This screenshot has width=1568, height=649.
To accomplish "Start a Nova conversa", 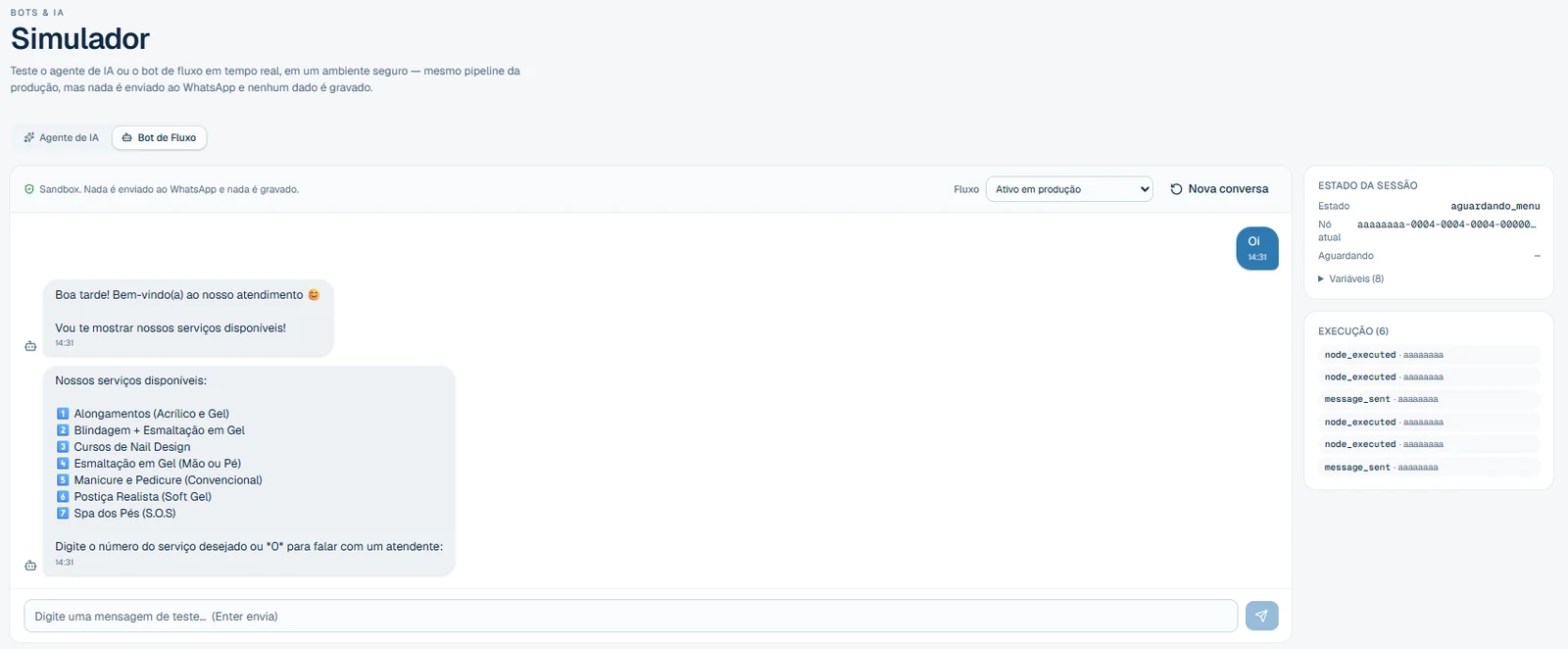I will pos(1219,189).
